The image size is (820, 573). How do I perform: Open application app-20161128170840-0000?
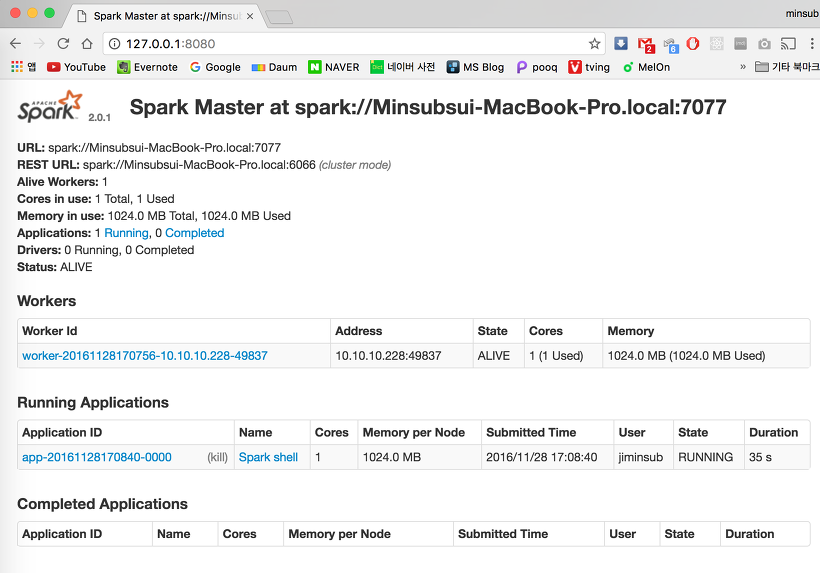point(97,457)
